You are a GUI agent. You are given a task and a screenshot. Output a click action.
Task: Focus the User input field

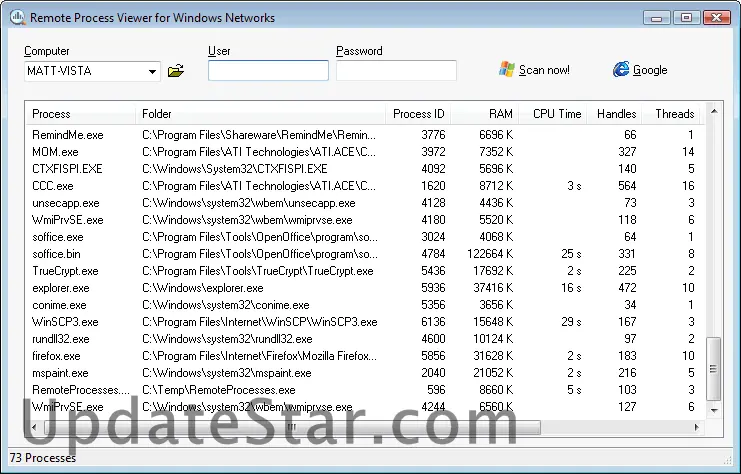coord(268,70)
